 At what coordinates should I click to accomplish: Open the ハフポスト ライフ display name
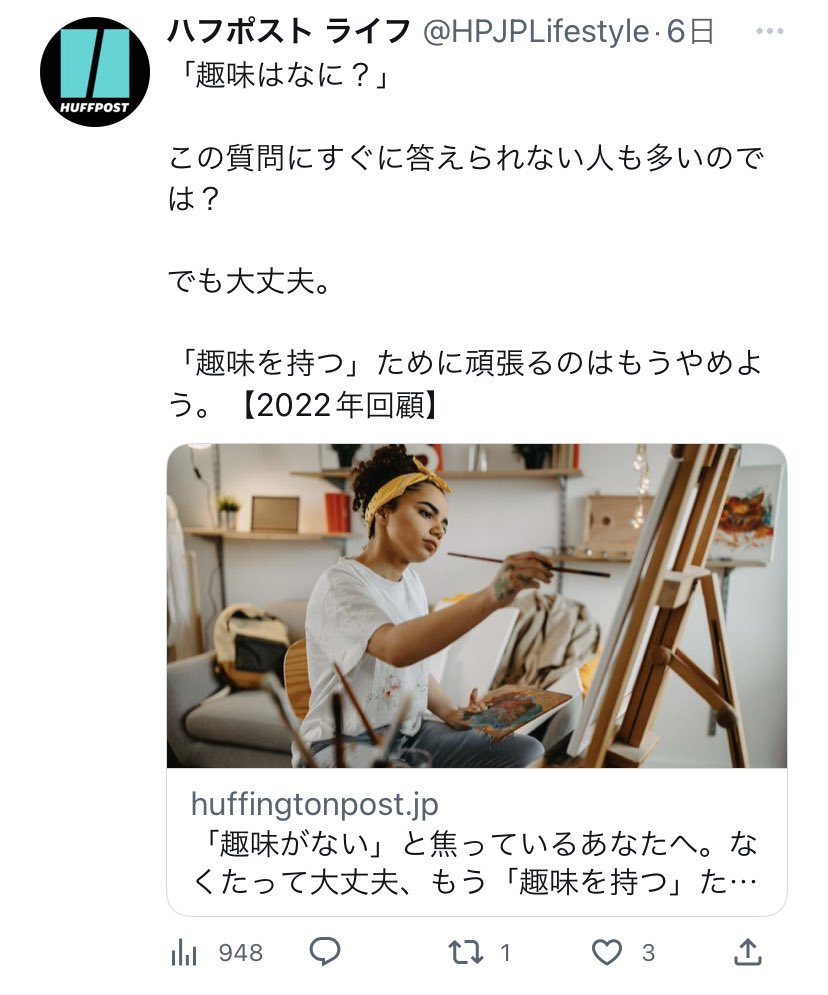(289, 32)
